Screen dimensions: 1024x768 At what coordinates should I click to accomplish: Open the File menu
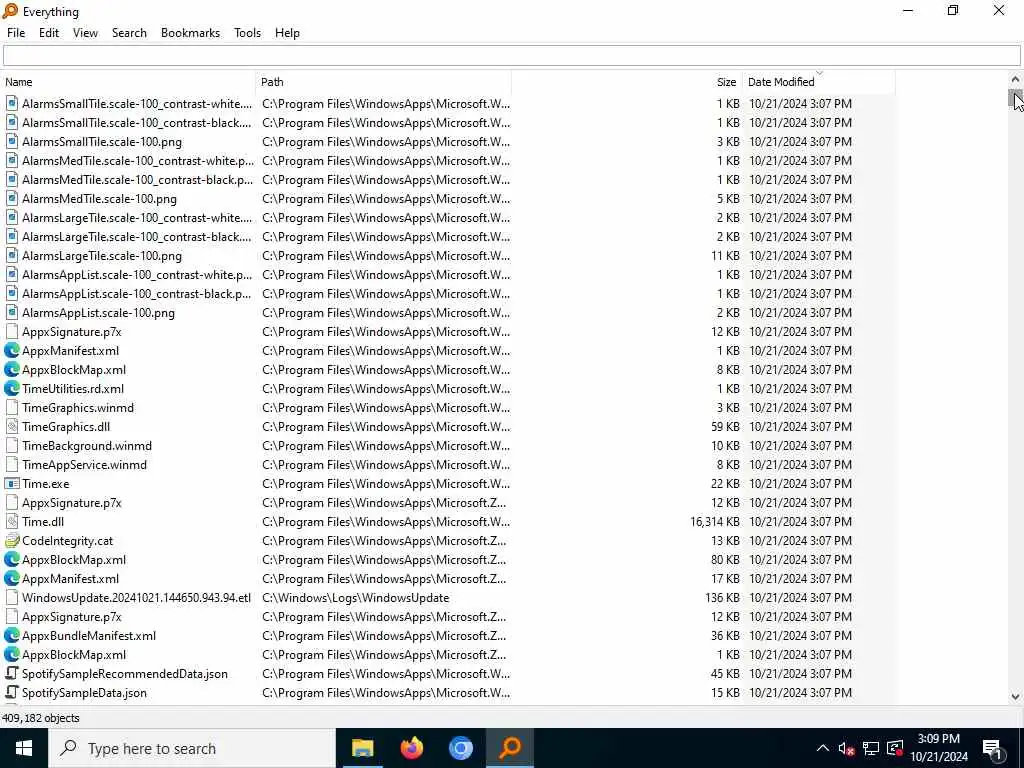pyautogui.click(x=16, y=33)
